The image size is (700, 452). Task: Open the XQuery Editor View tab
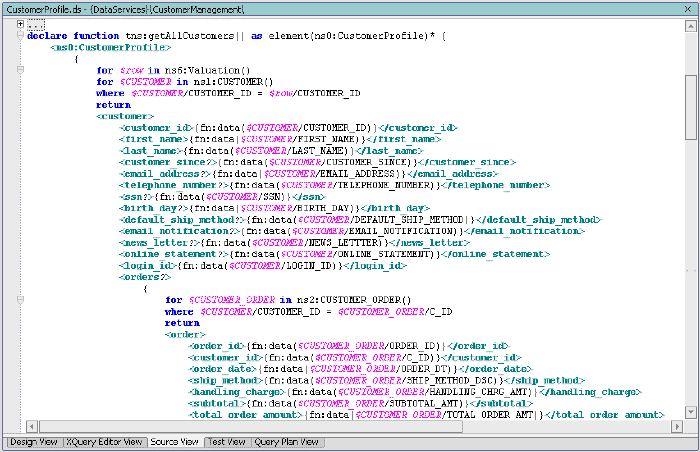click(104, 442)
